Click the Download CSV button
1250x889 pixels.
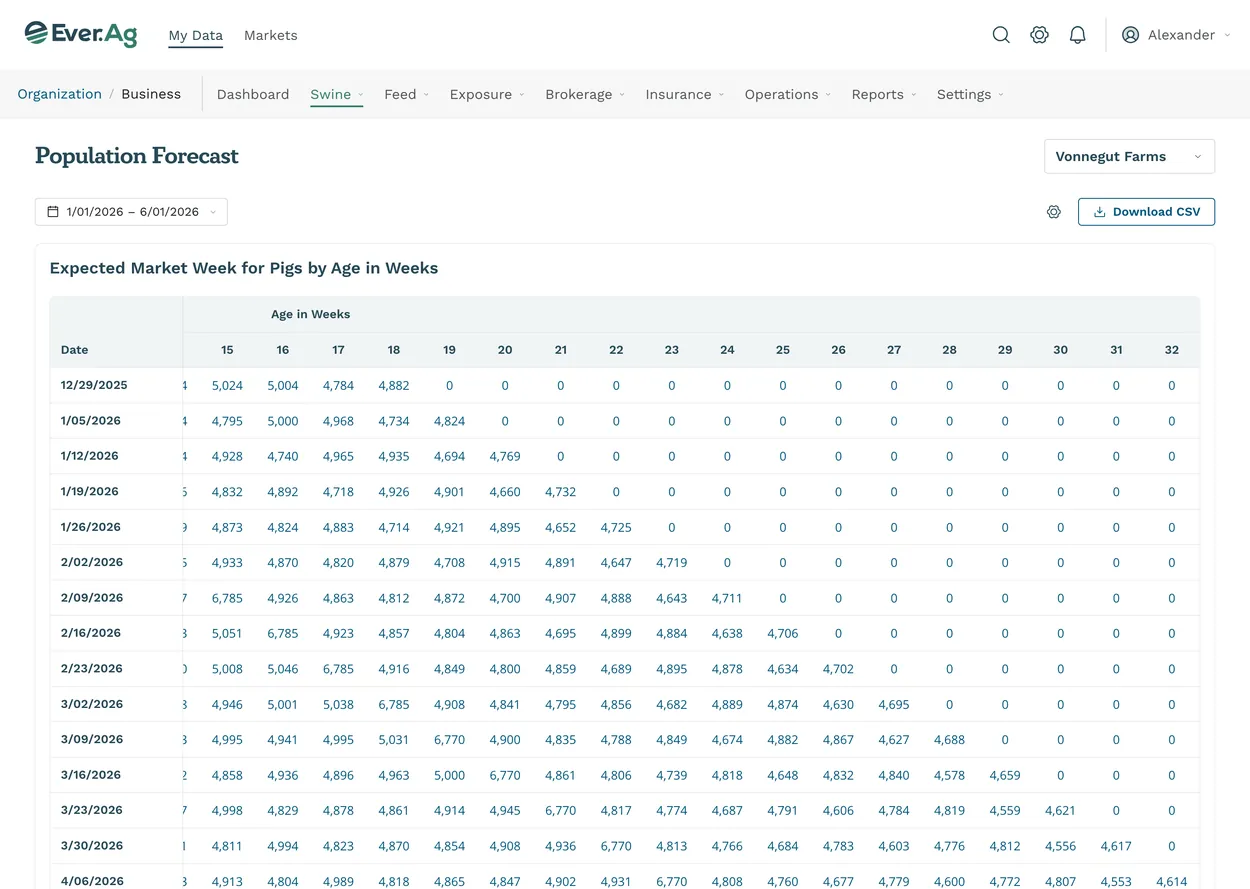pos(1146,212)
